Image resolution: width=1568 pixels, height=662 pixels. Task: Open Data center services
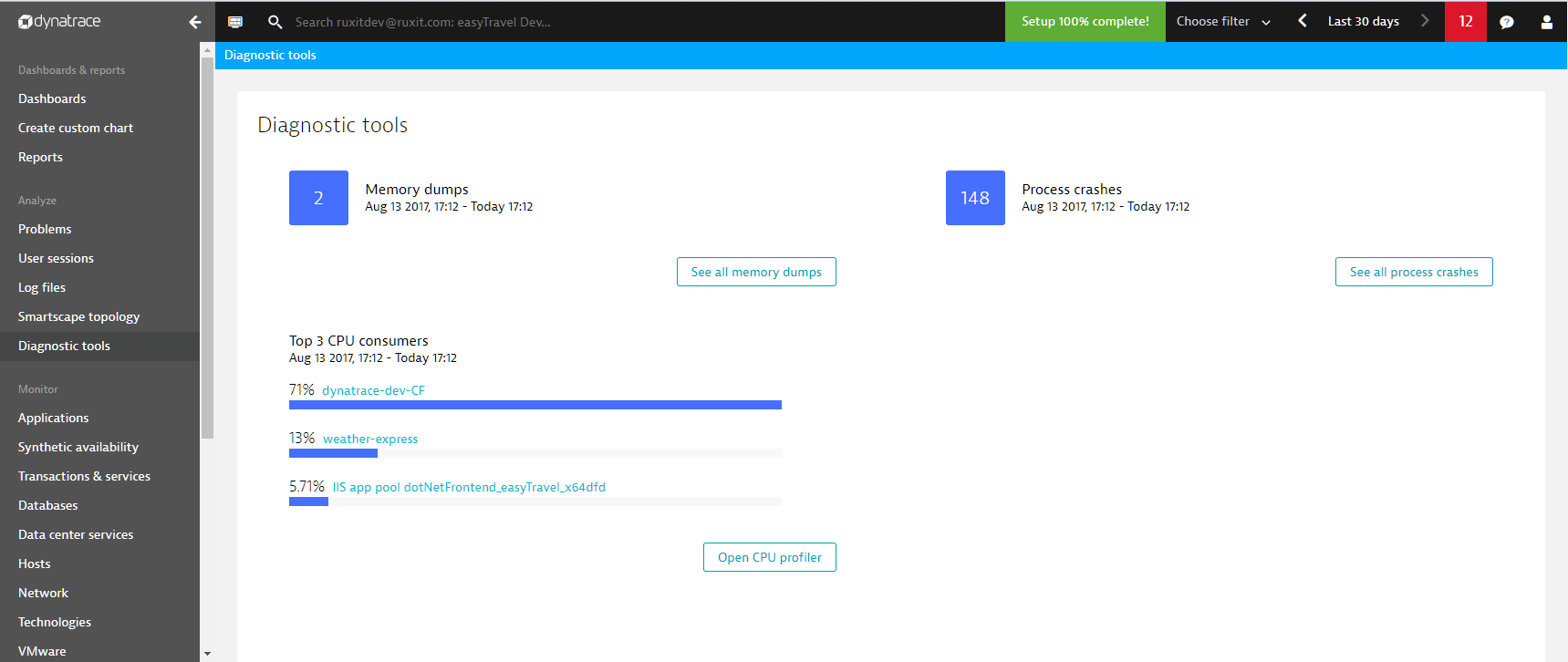tap(76, 534)
